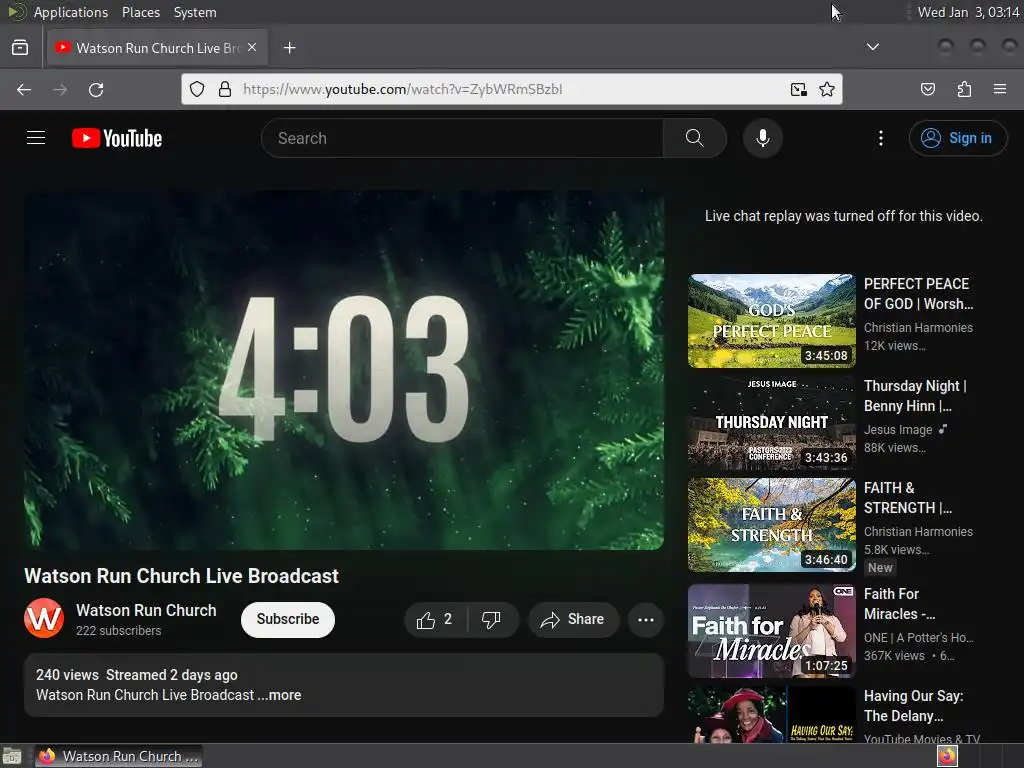Click the clock showing Wed Jan 3, 03:14
Viewport: 1024px width, 768px height.
point(968,12)
